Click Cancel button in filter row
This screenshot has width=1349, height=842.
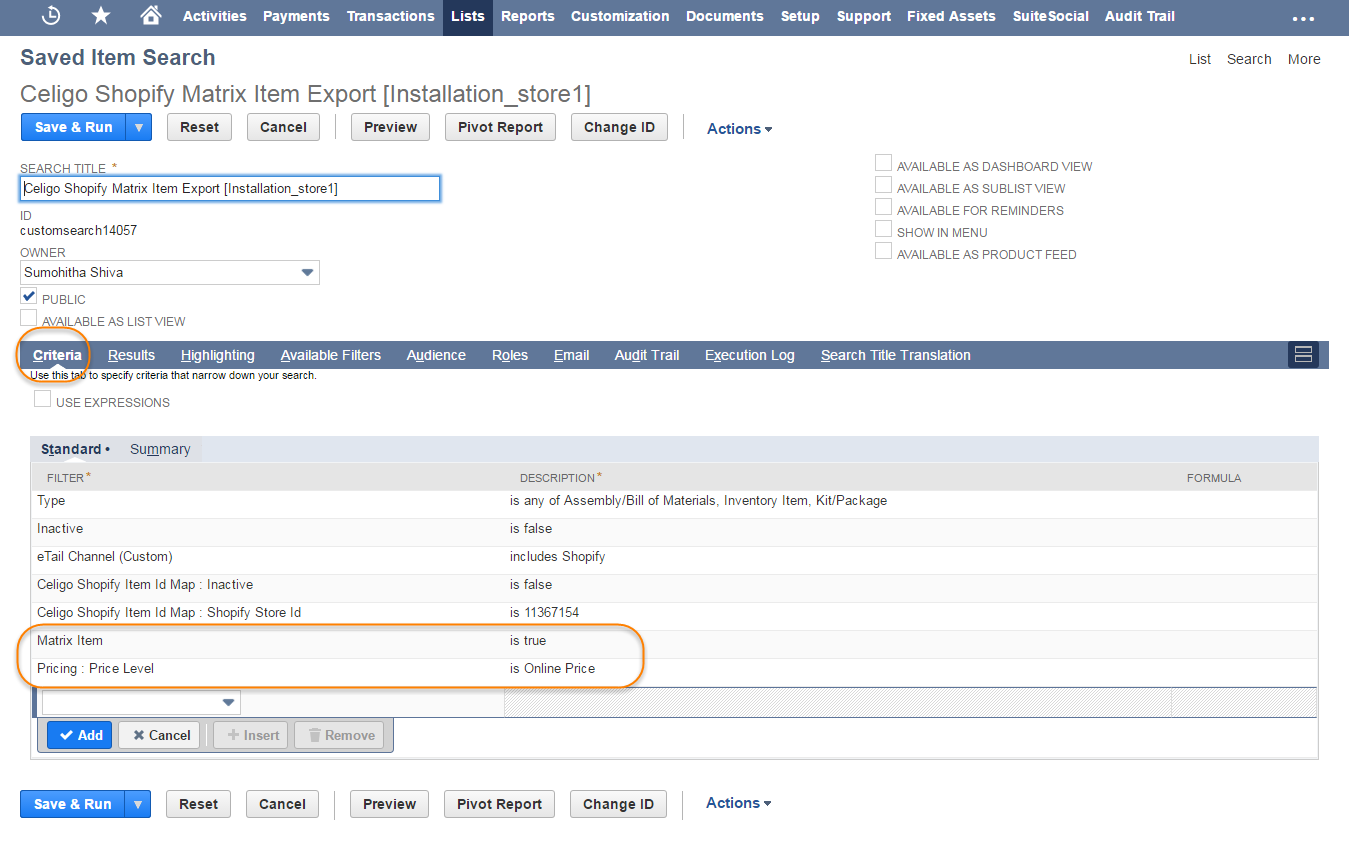click(x=159, y=735)
